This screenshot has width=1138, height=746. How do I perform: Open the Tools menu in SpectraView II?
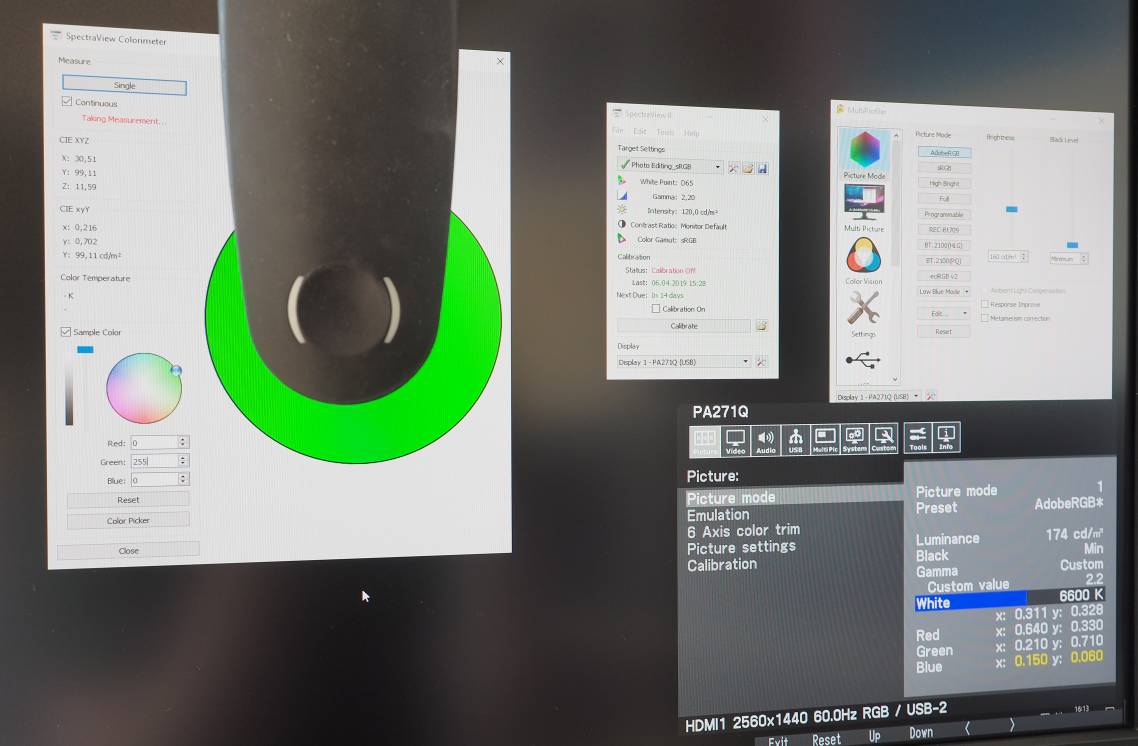click(665, 132)
